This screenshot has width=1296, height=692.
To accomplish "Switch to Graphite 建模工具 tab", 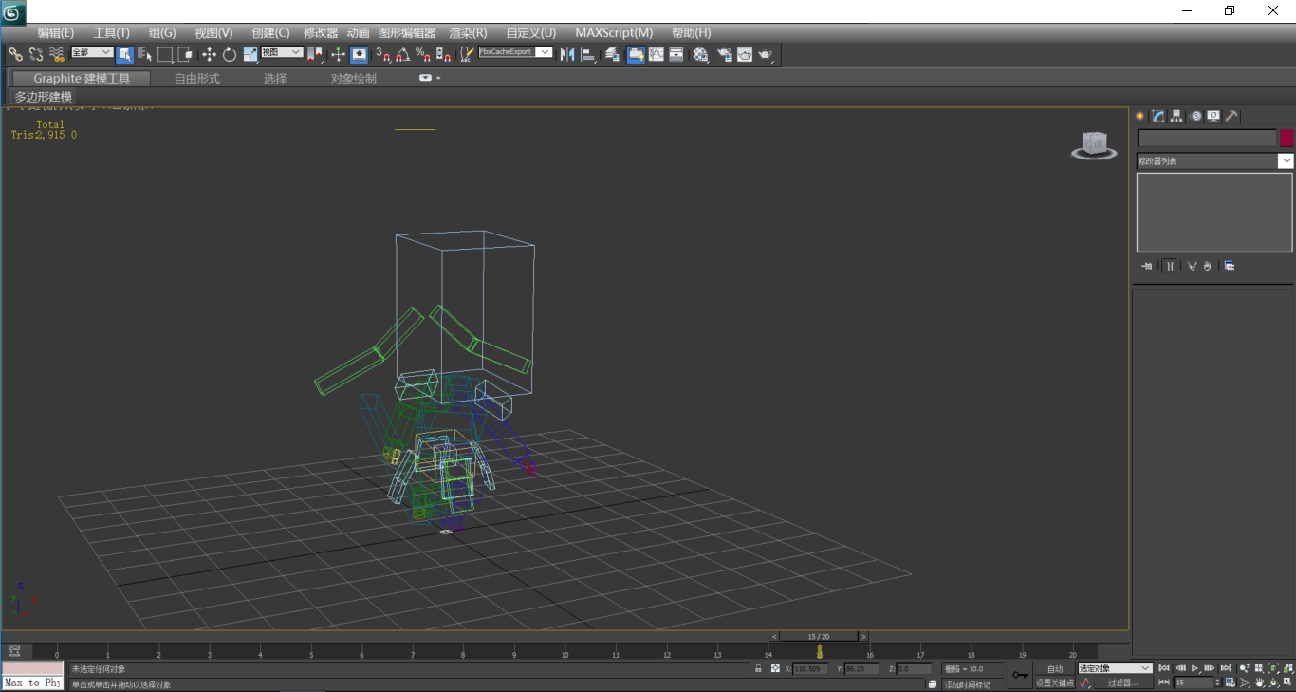I will click(82, 78).
